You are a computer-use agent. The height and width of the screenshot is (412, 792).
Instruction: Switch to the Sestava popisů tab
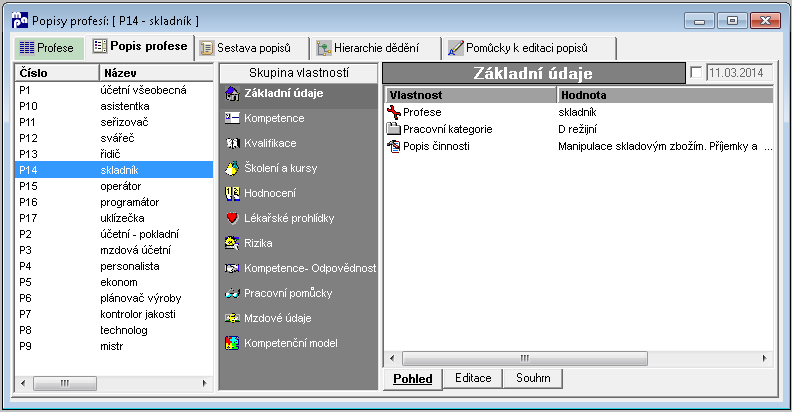(253, 48)
